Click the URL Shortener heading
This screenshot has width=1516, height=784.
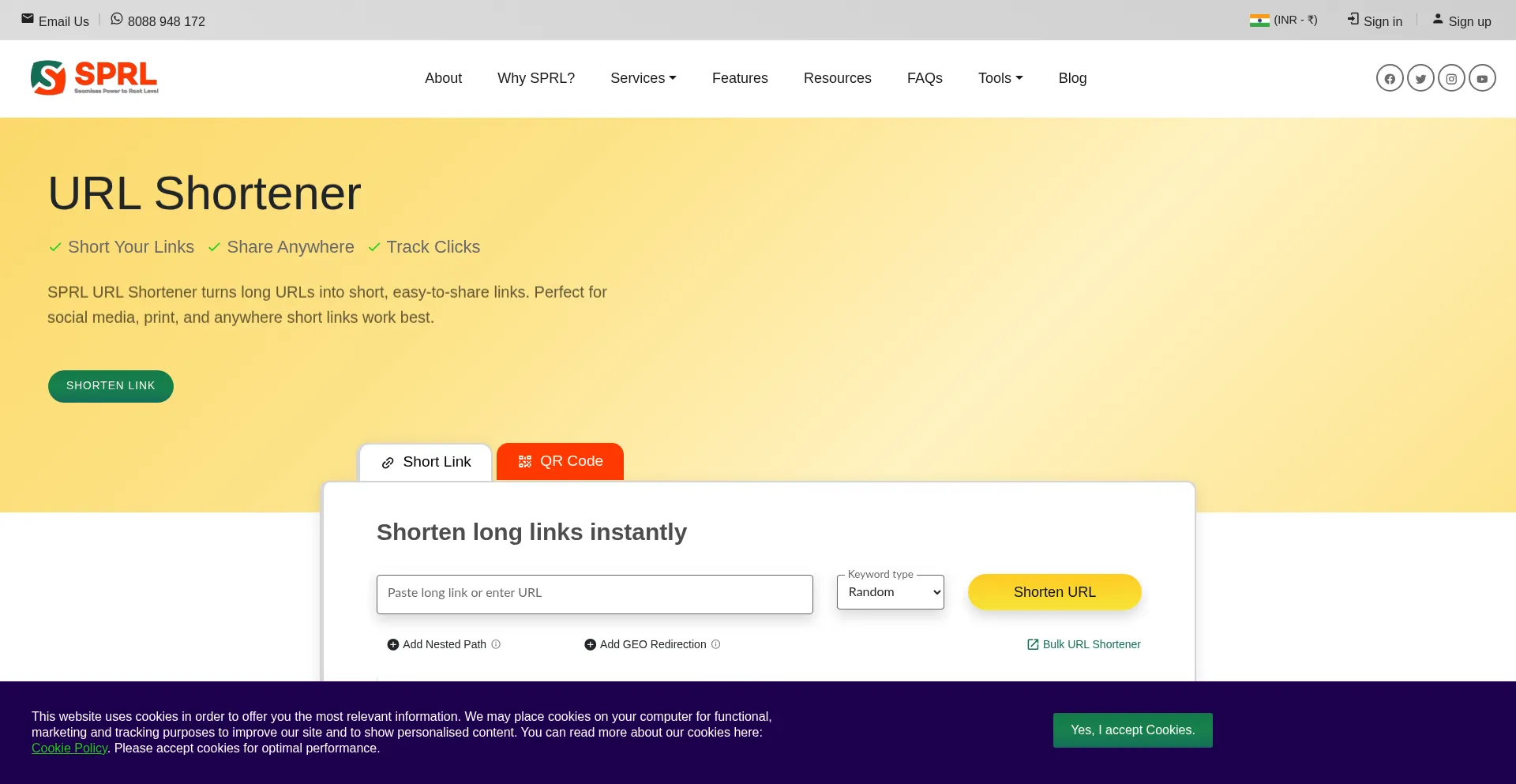tap(205, 193)
